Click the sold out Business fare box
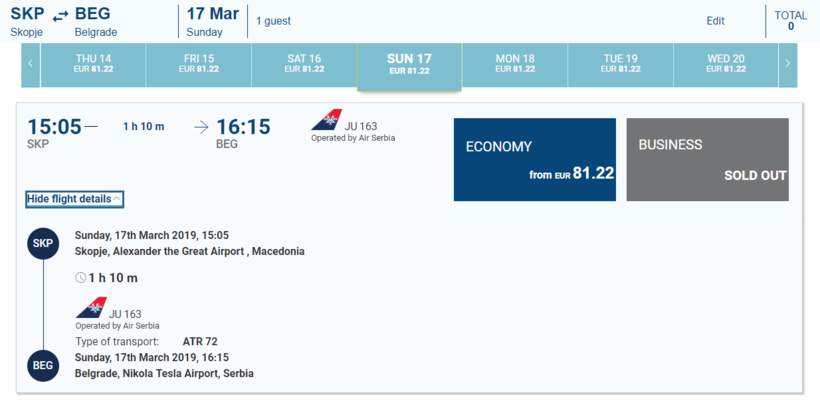The width and height of the screenshot is (820, 403). pyautogui.click(x=707, y=159)
